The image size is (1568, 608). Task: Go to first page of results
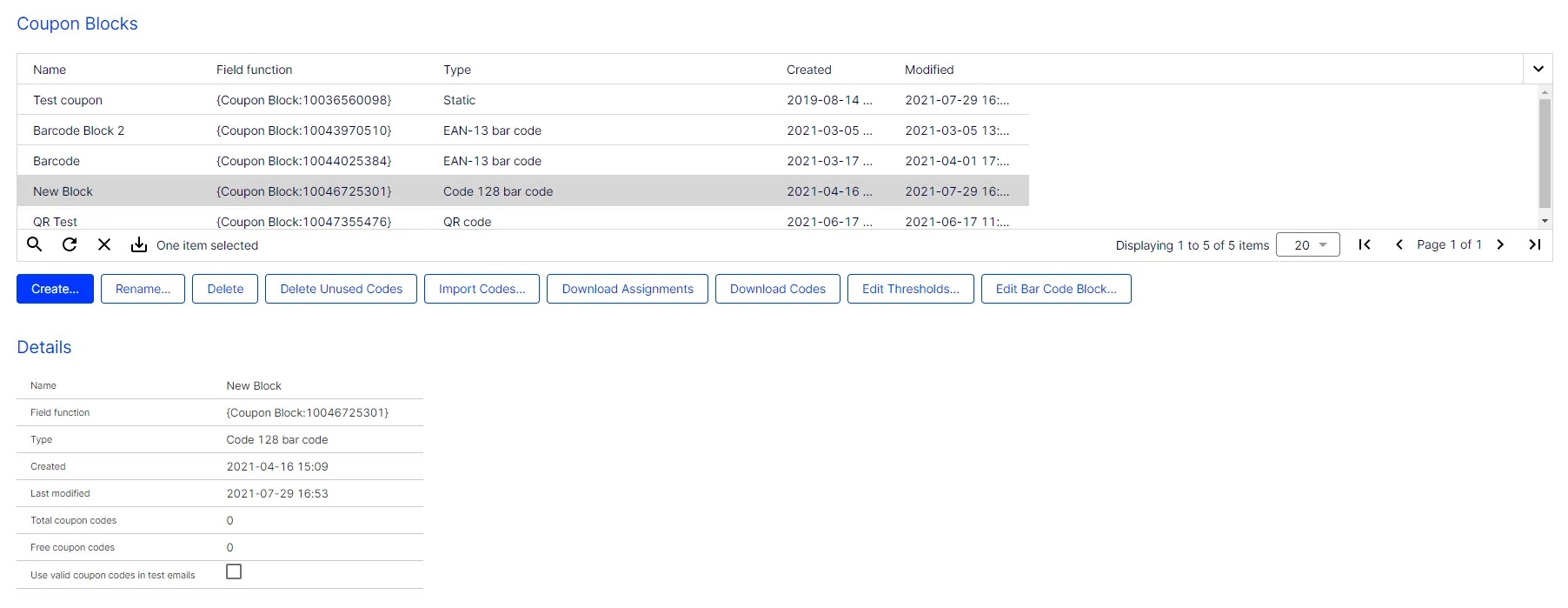(x=1365, y=244)
